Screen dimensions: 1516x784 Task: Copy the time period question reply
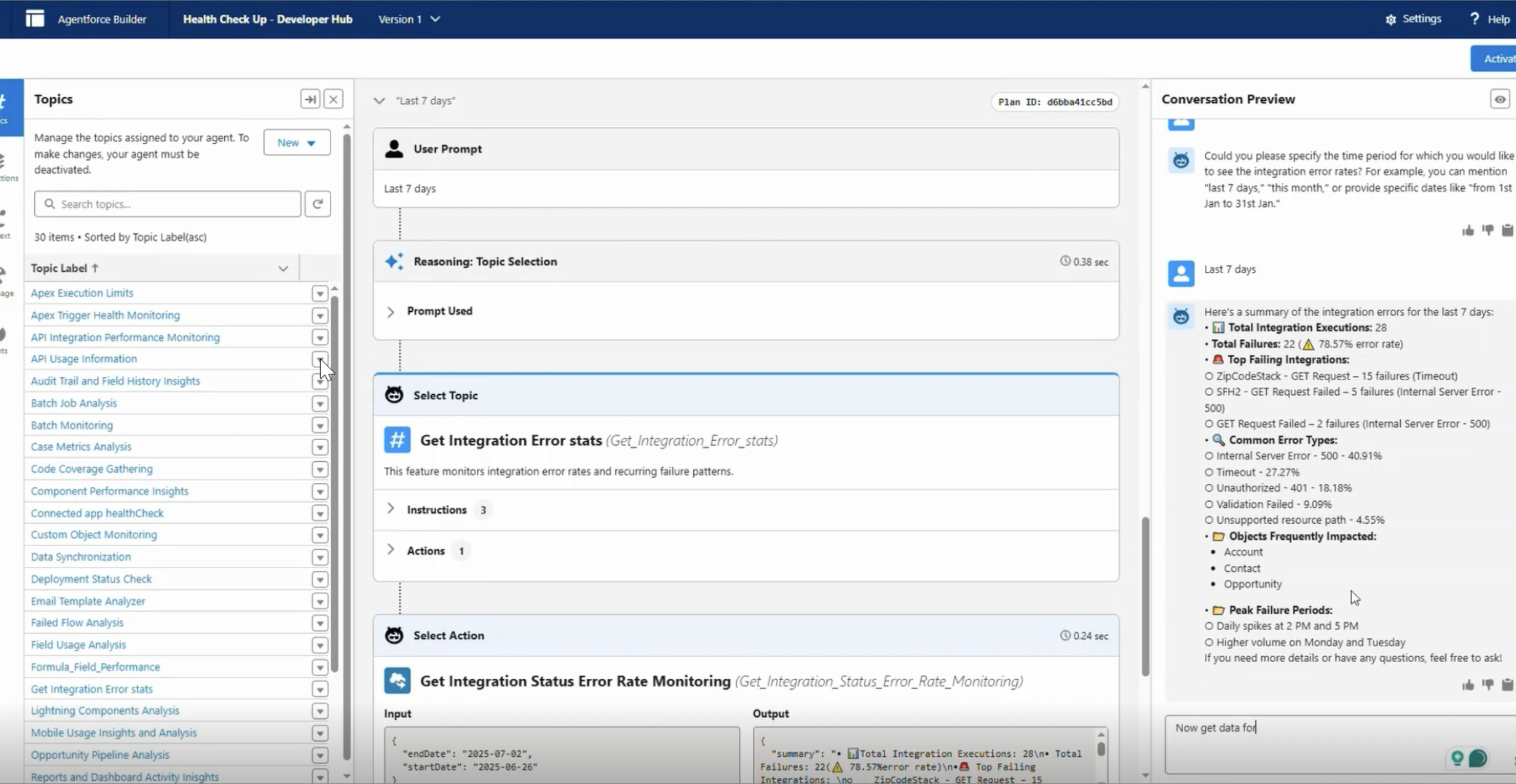1507,230
